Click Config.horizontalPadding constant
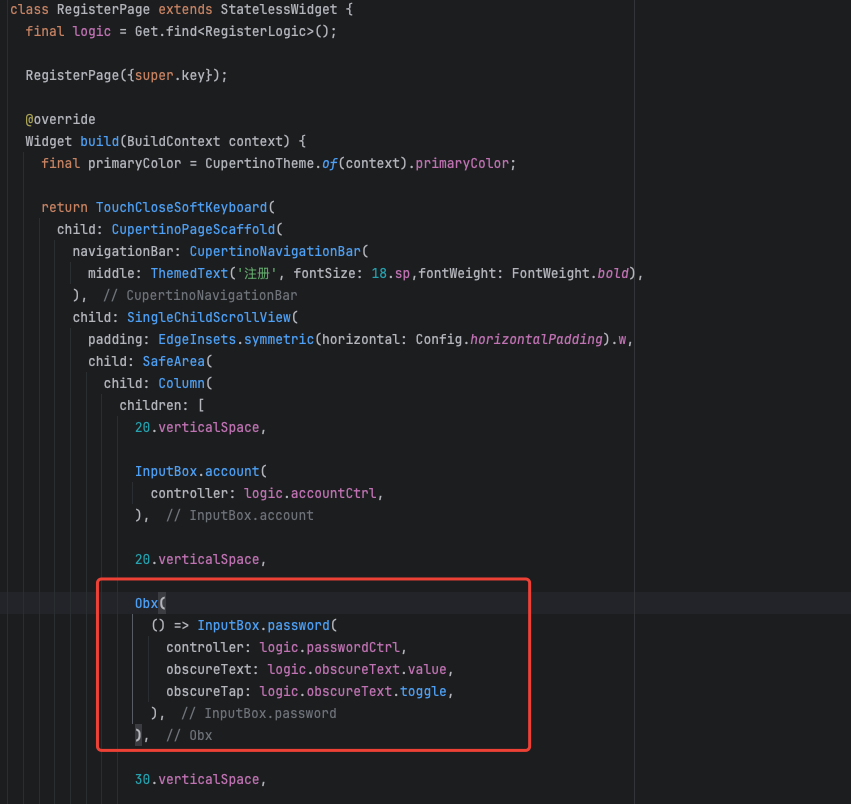 (x=509, y=340)
